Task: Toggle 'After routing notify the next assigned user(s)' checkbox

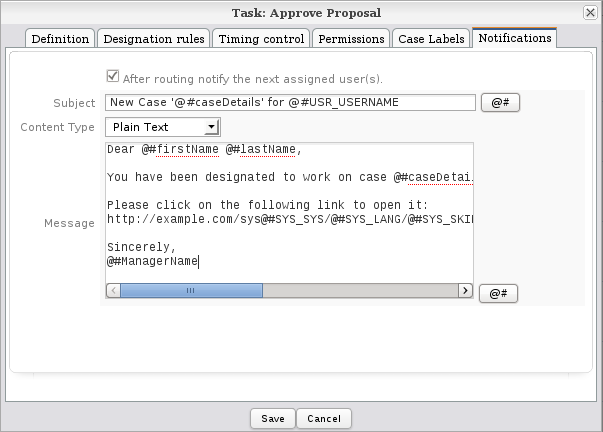Action: point(112,77)
